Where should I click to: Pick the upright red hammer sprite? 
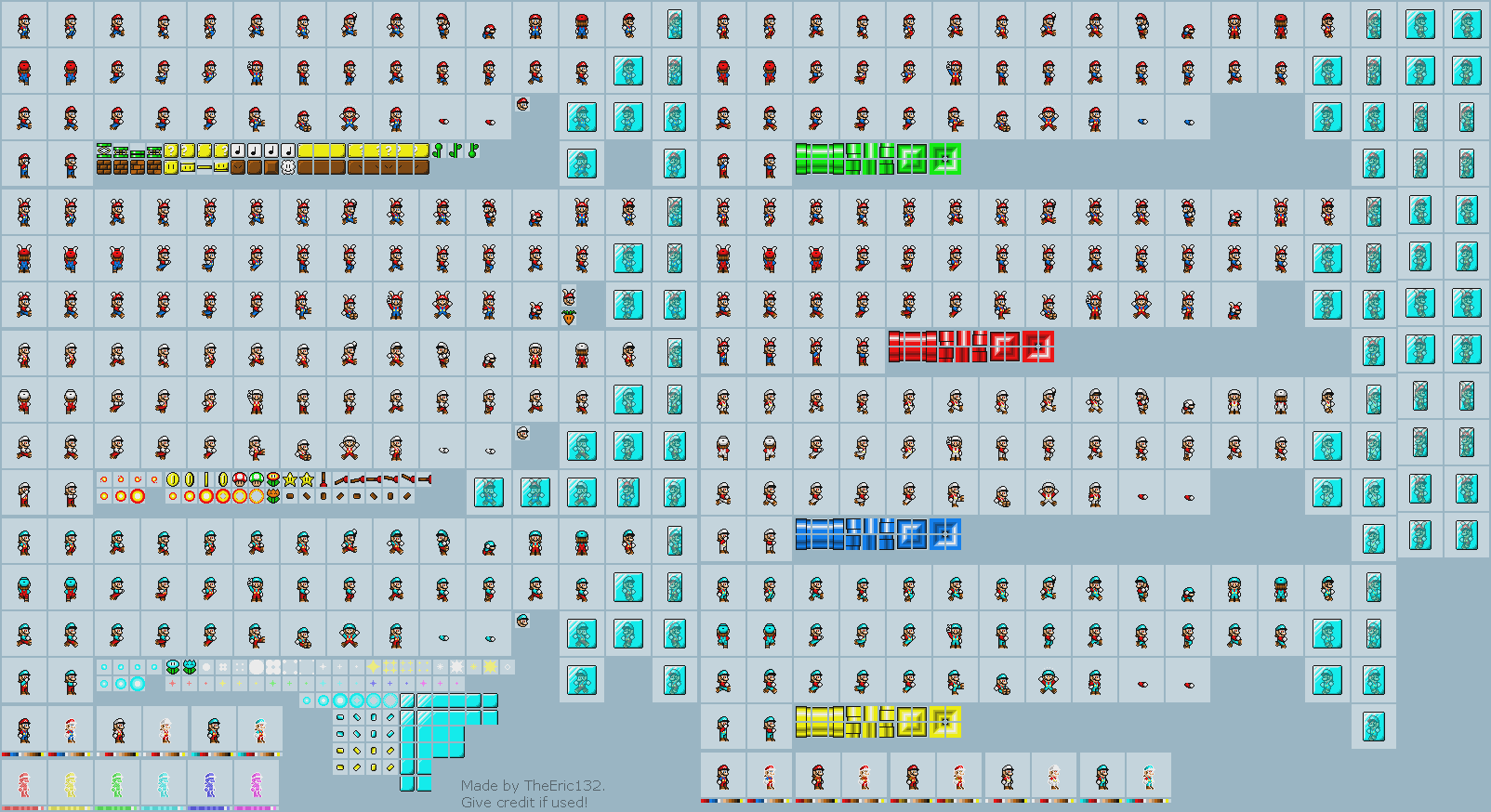click(323, 479)
